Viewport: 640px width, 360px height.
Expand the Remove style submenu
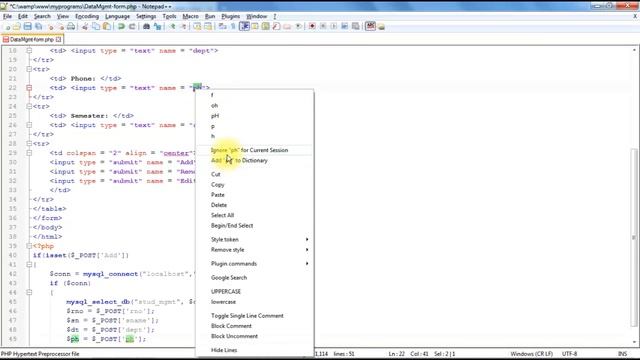255,249
